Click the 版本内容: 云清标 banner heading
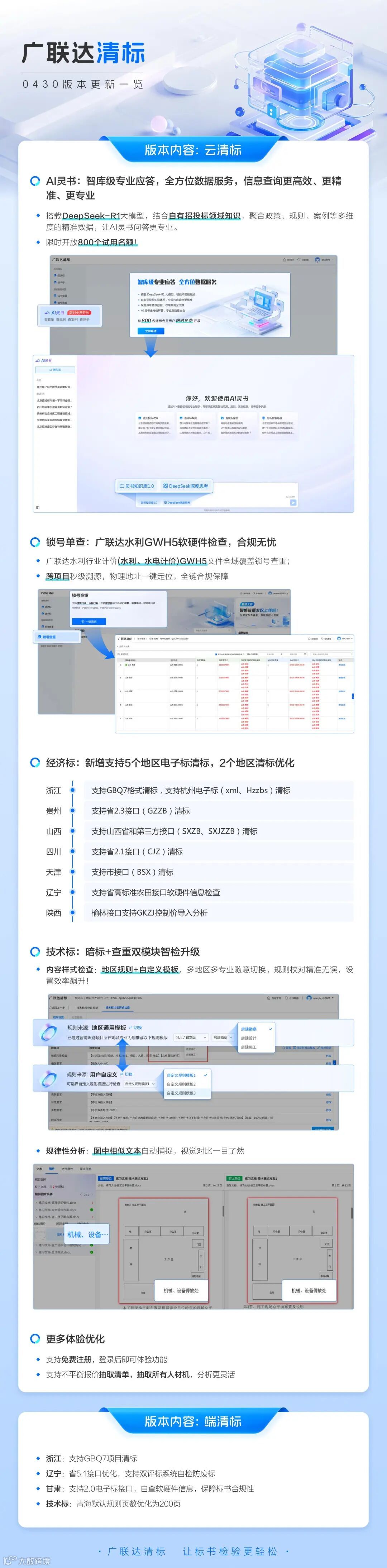The width and height of the screenshot is (387, 1568). tap(193, 150)
